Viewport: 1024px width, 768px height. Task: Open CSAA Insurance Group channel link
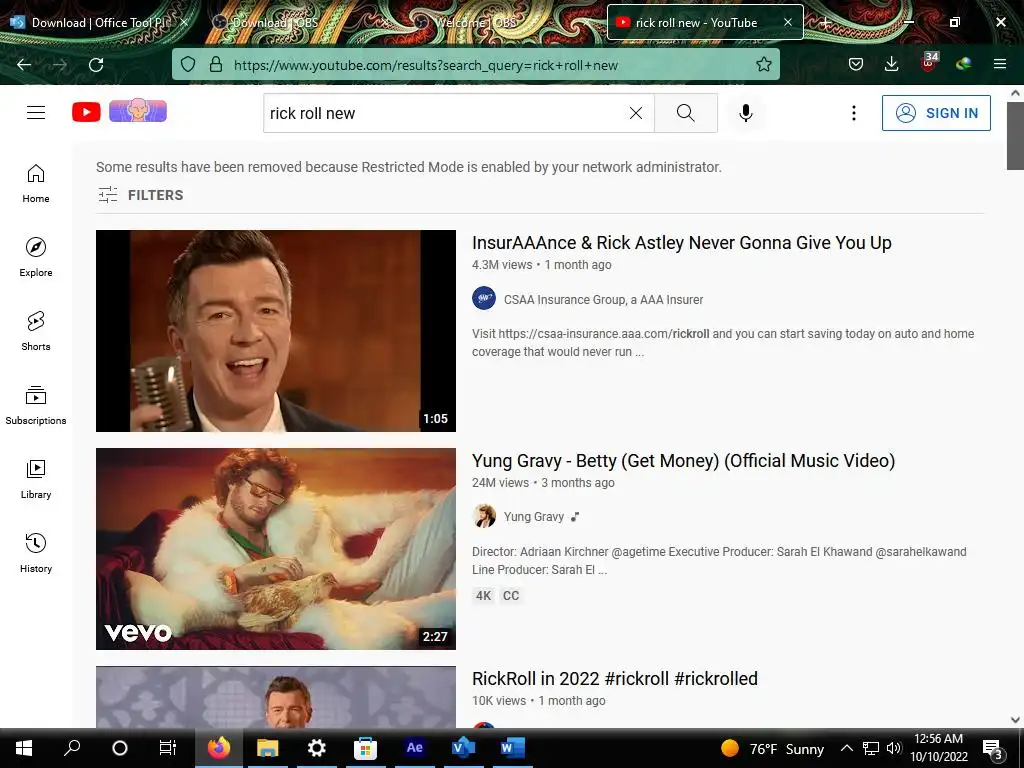point(603,300)
